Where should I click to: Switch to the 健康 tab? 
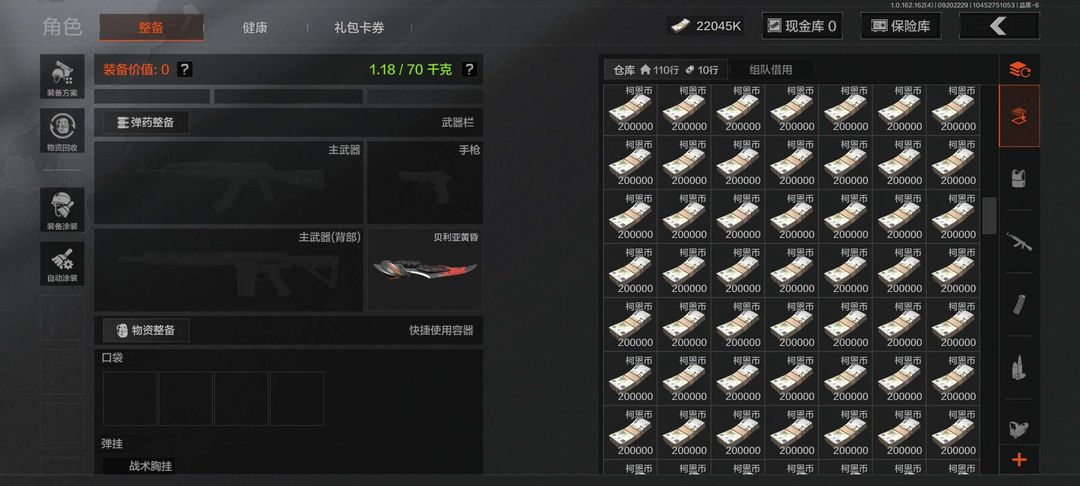[255, 28]
